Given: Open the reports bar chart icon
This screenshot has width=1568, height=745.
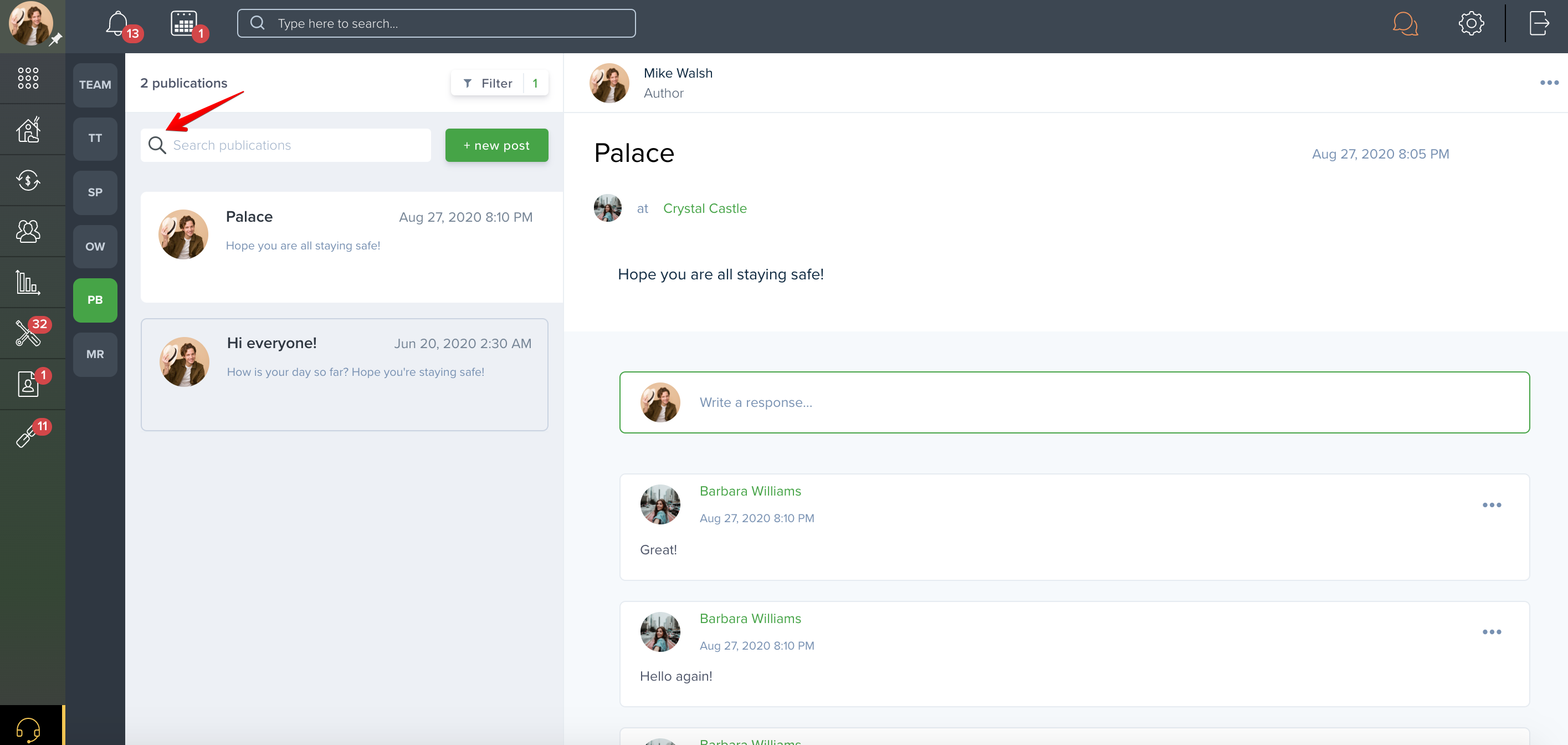Looking at the screenshot, I should point(28,282).
